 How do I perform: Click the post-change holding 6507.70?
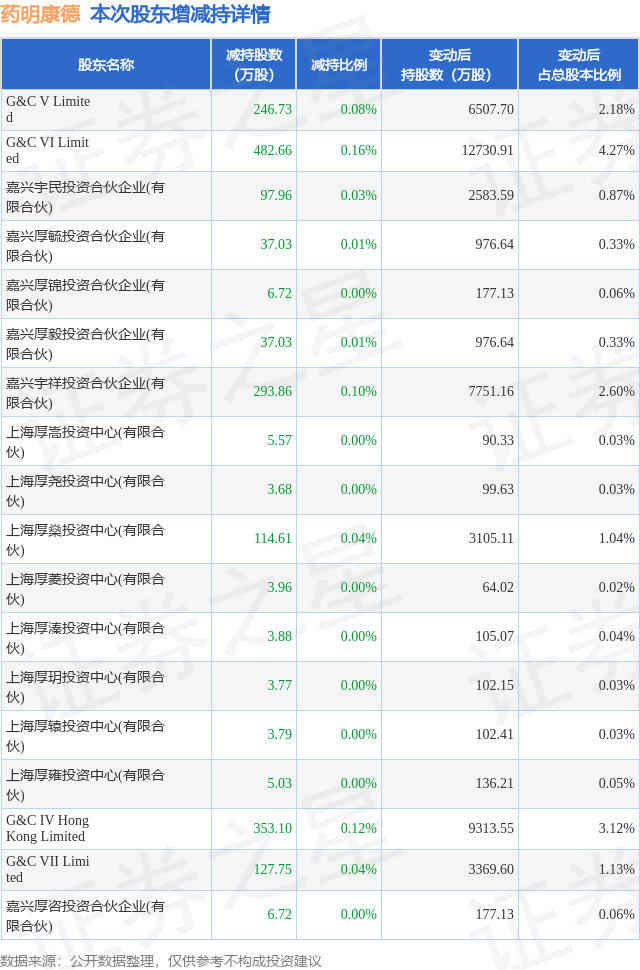(x=491, y=109)
